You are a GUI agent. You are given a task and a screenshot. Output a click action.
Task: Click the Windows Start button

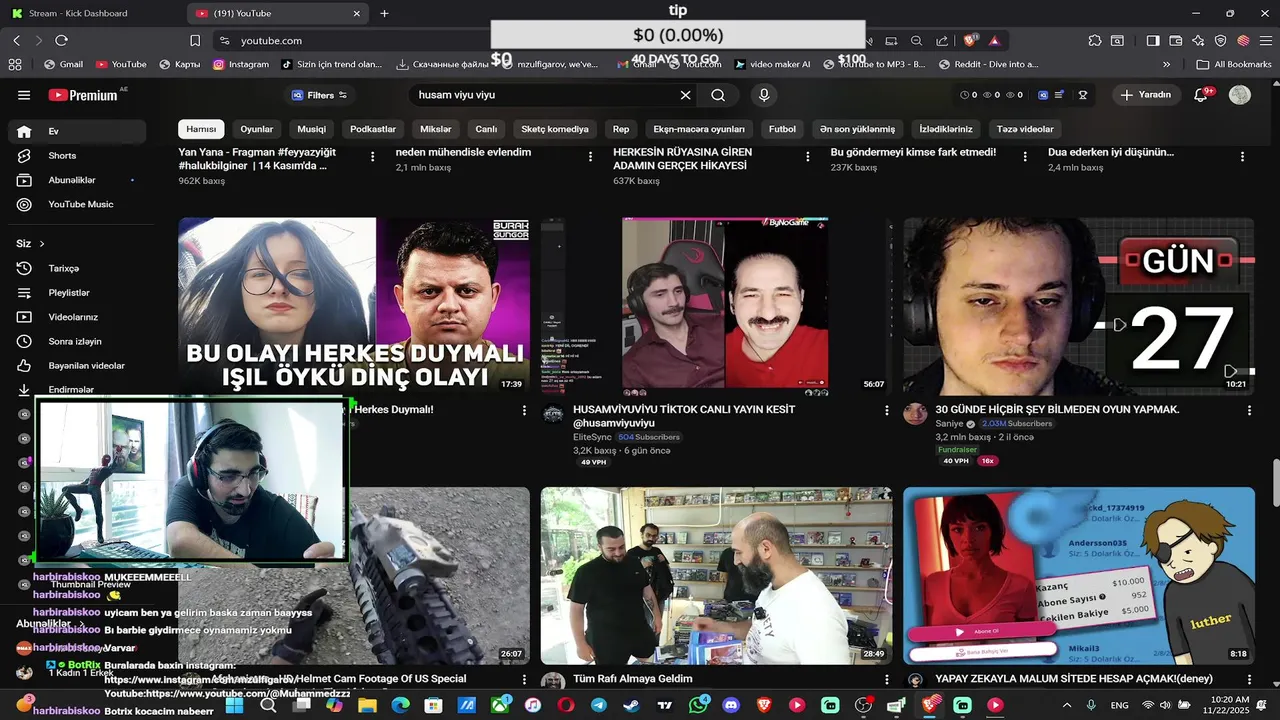(x=233, y=705)
